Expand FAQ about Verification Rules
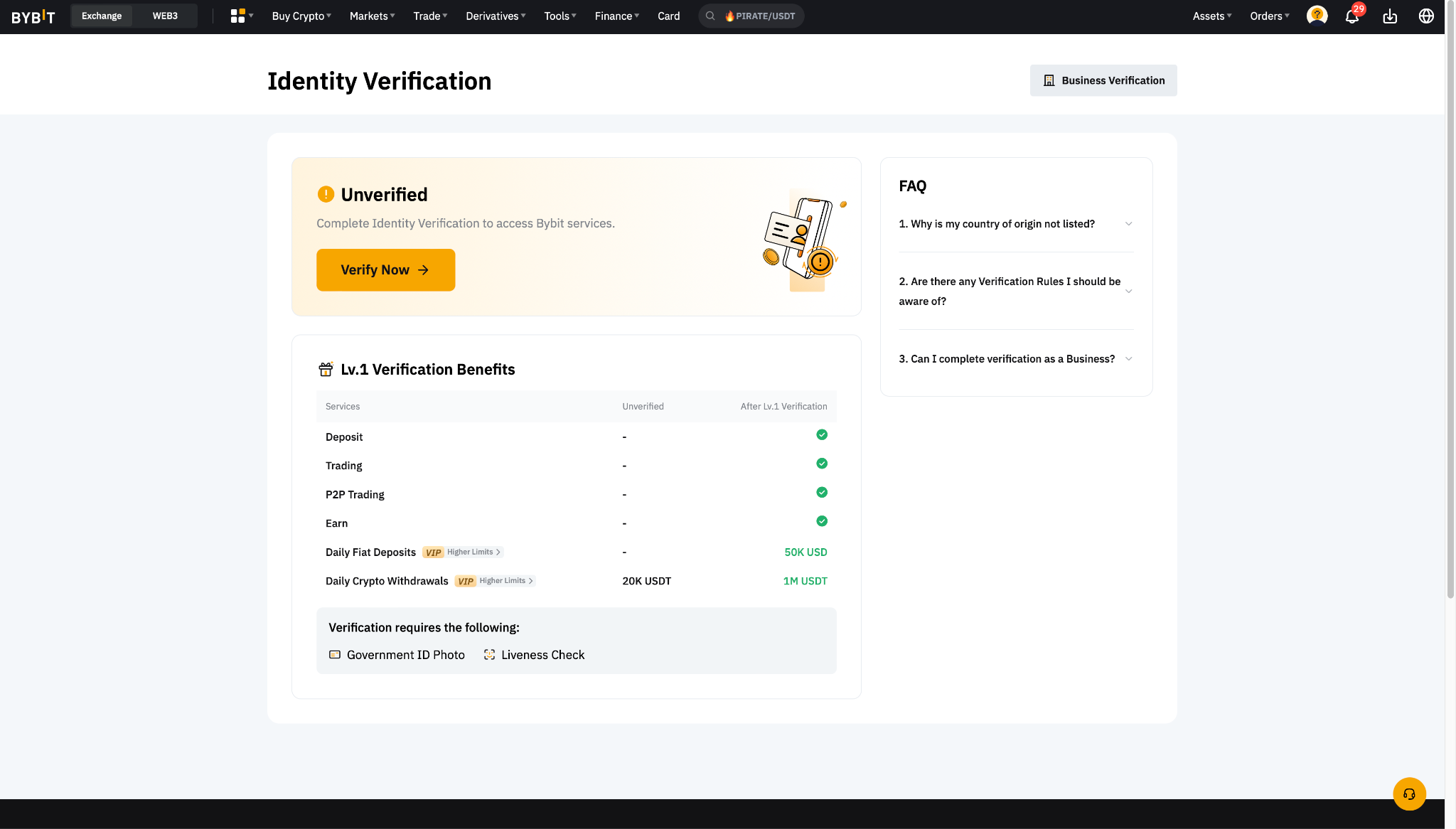This screenshot has width=1456, height=829. tap(1016, 292)
